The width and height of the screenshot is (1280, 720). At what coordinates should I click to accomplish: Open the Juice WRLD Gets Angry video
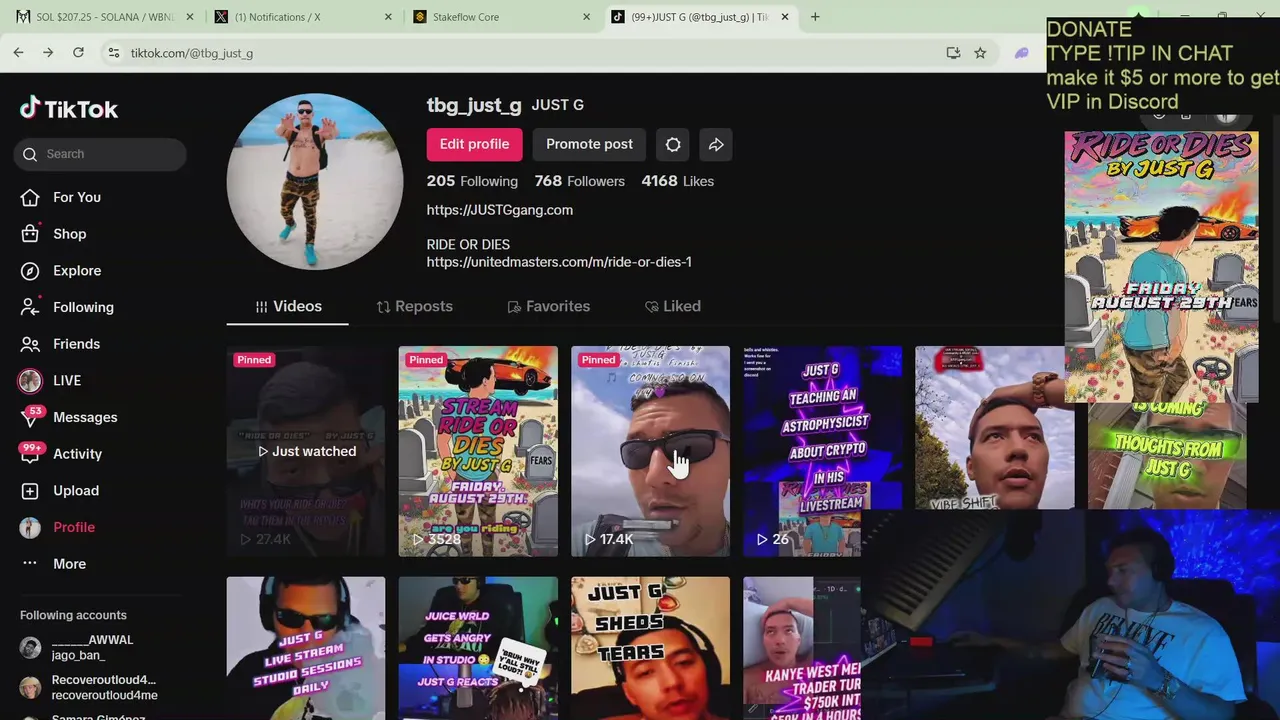point(478,648)
